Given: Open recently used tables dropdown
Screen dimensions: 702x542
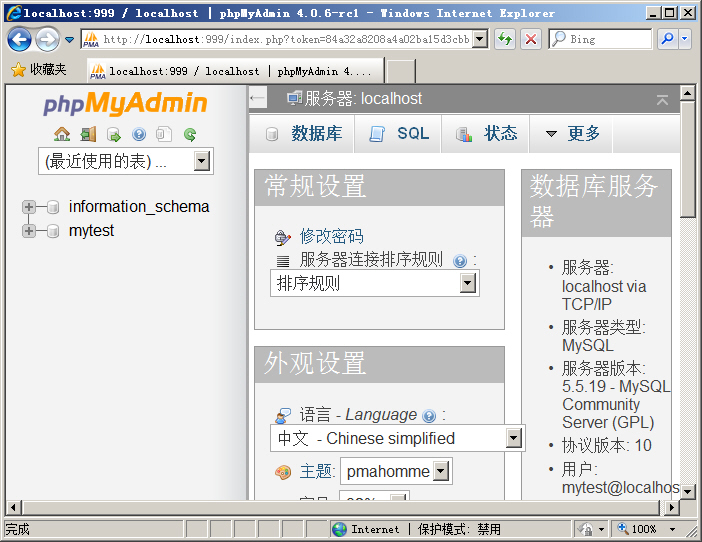Looking at the screenshot, I should coord(126,161).
